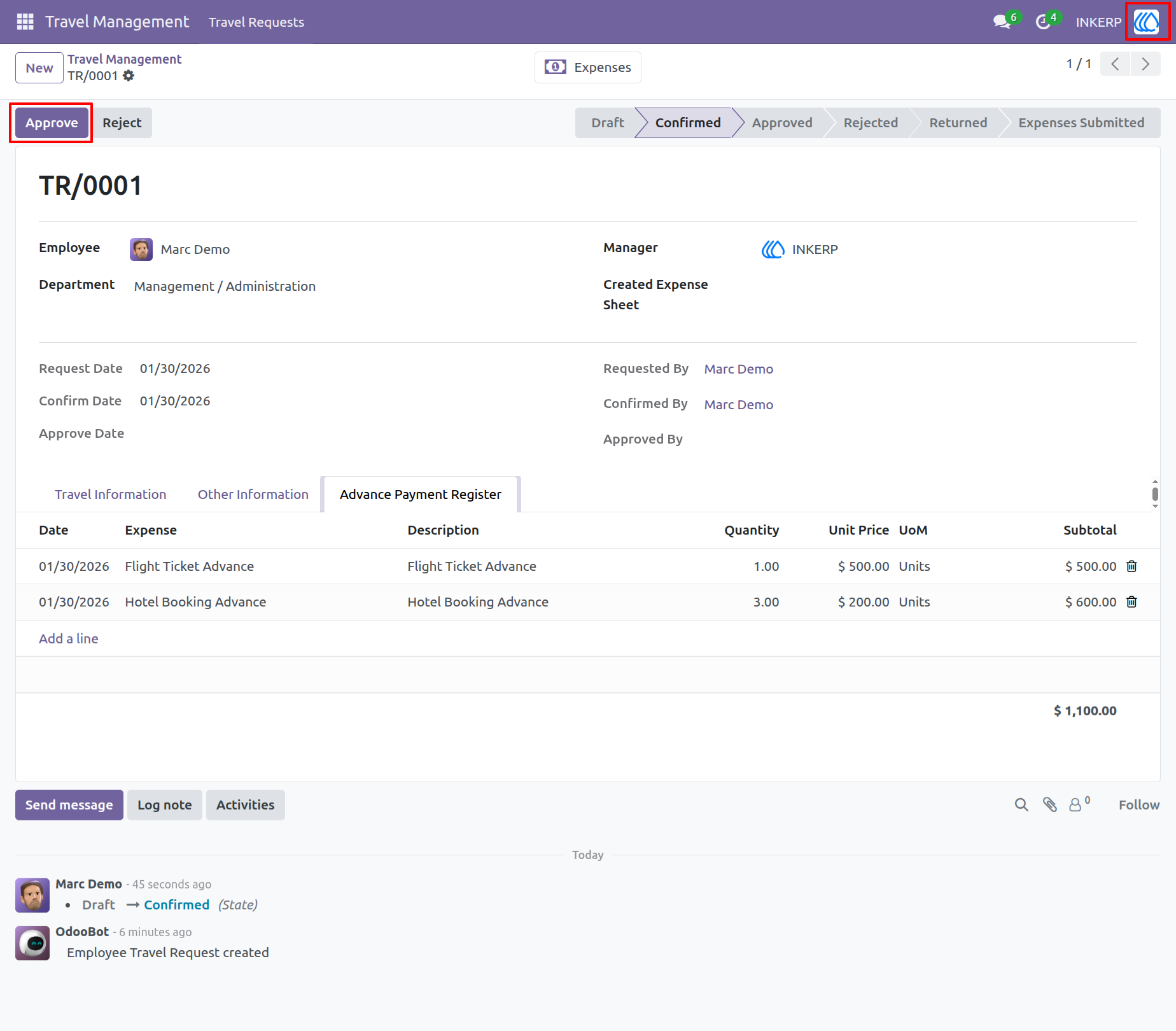This screenshot has width=1176, height=1031.
Task: Open Requested By Marc Demo link
Action: [x=739, y=369]
